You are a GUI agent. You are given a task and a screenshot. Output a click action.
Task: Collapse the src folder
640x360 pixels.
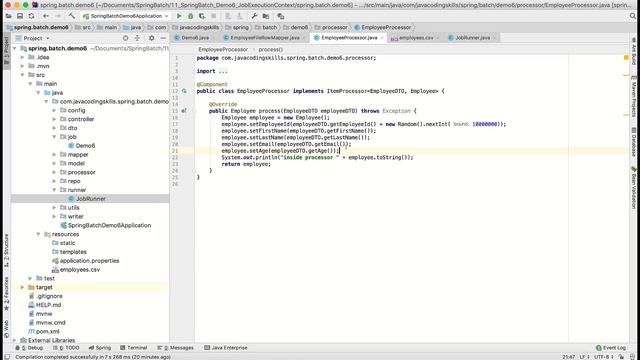point(22,75)
